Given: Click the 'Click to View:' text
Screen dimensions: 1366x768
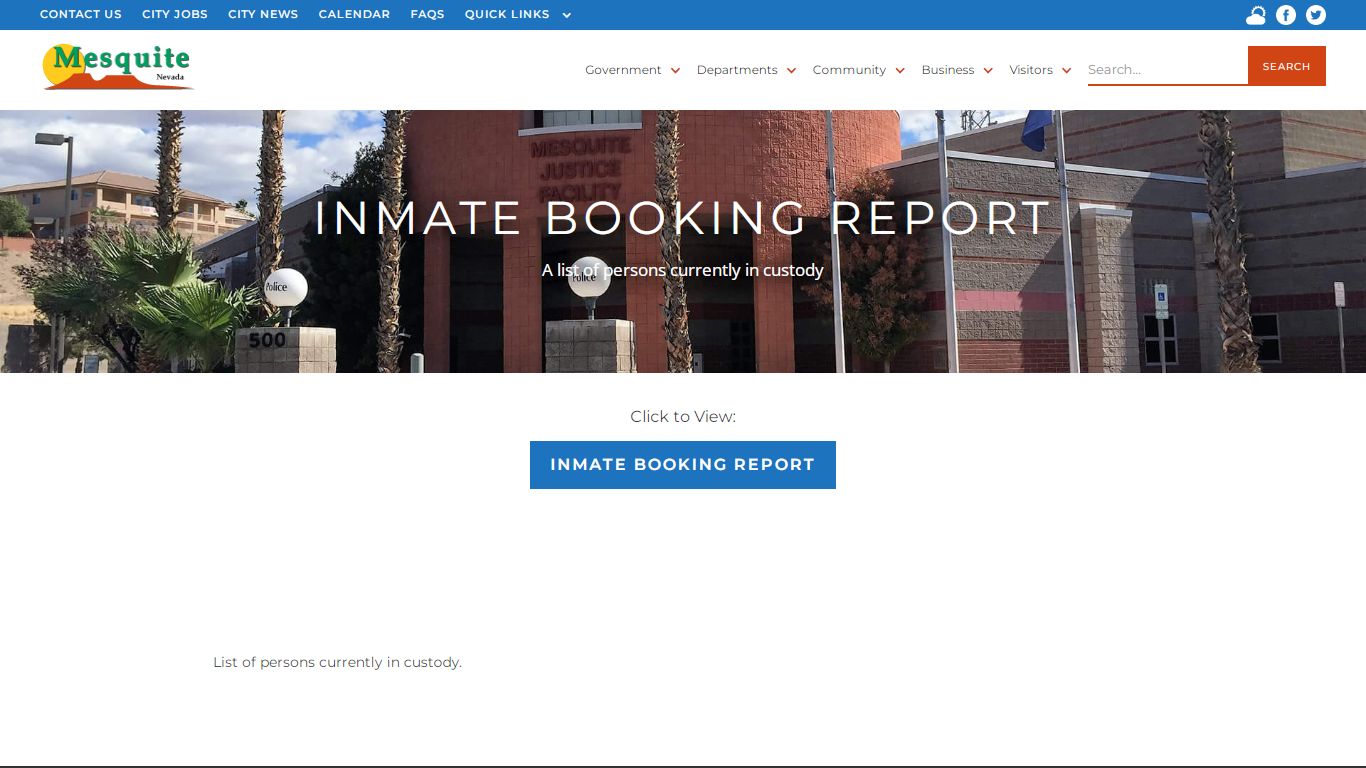Looking at the screenshot, I should pos(683,417).
